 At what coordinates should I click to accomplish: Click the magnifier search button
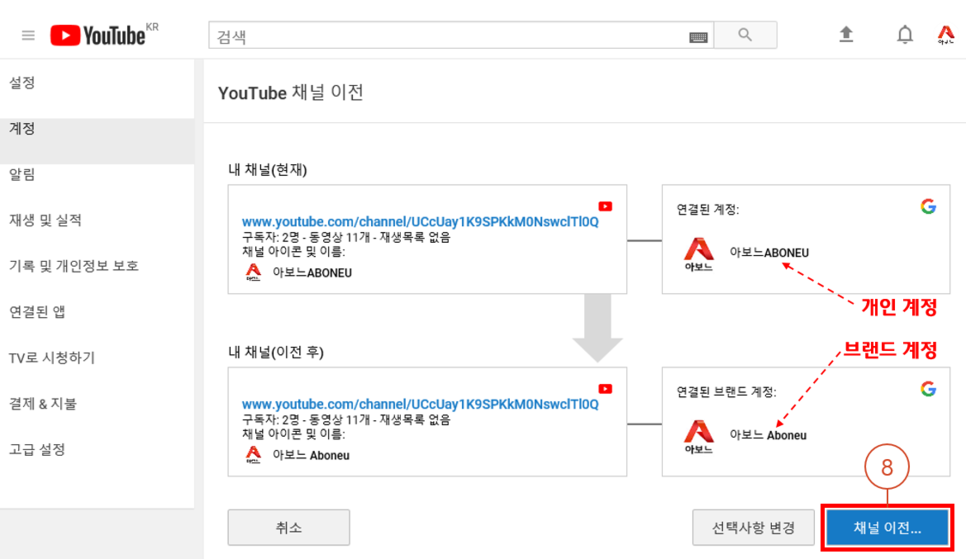tap(745, 35)
